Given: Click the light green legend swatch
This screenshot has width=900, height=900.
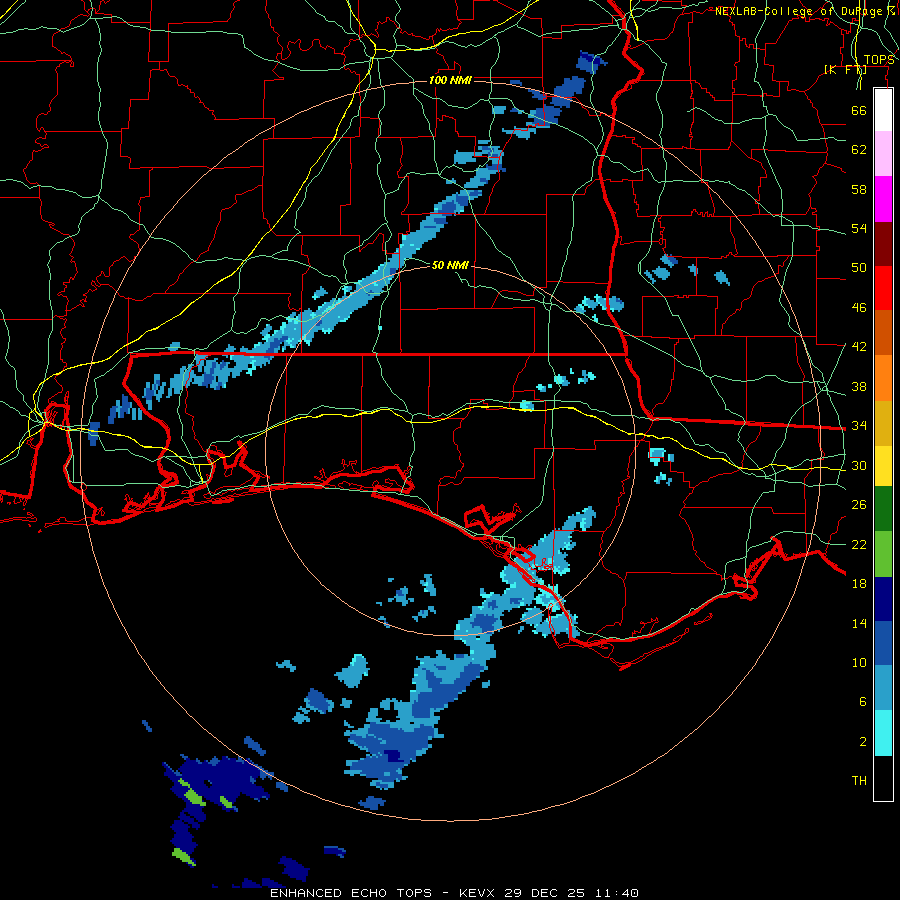Looking at the screenshot, I should [883, 554].
